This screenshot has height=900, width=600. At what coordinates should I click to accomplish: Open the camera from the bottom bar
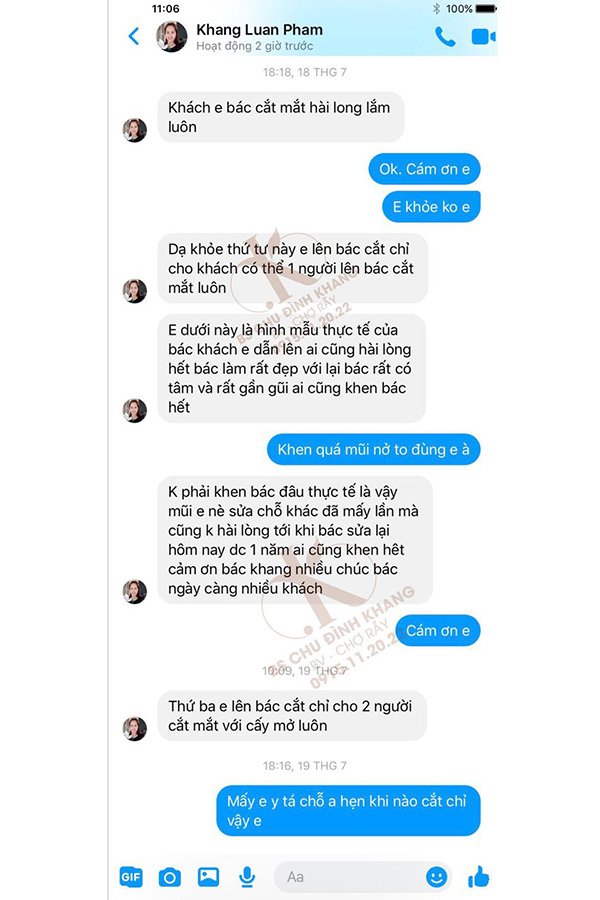pyautogui.click(x=169, y=876)
